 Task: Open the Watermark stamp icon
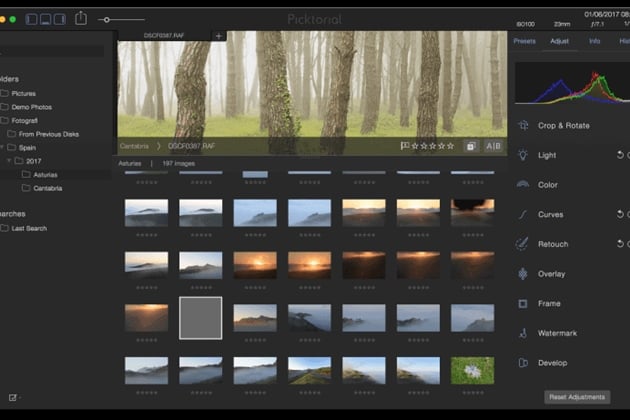[523, 333]
